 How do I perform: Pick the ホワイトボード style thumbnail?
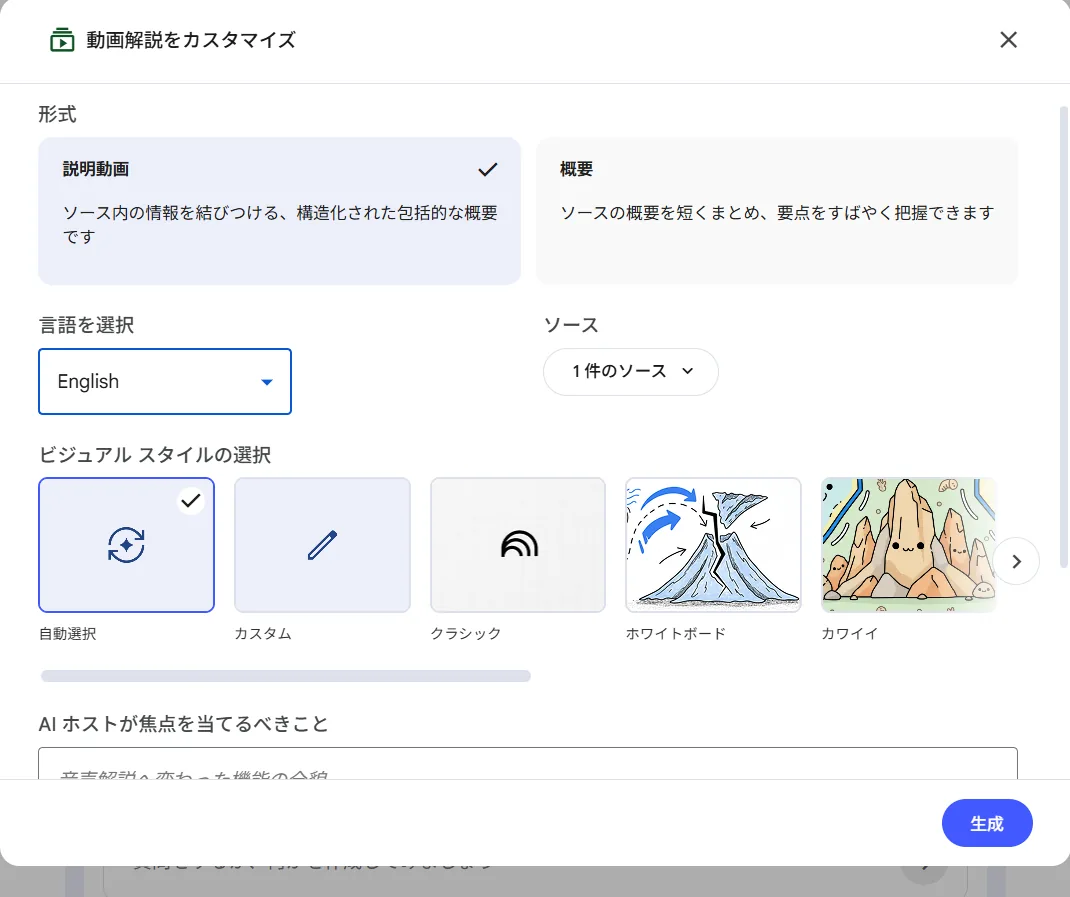pyautogui.click(x=713, y=545)
